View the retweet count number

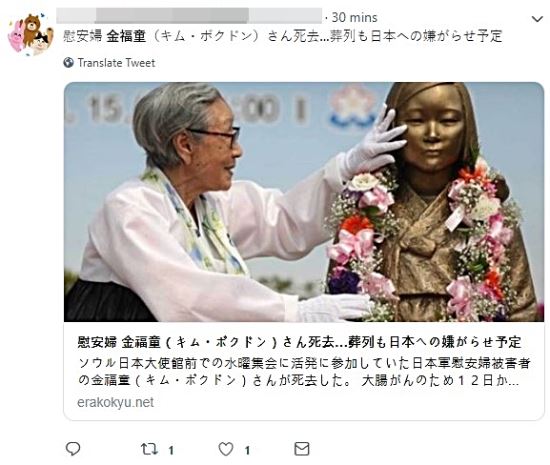(171, 450)
